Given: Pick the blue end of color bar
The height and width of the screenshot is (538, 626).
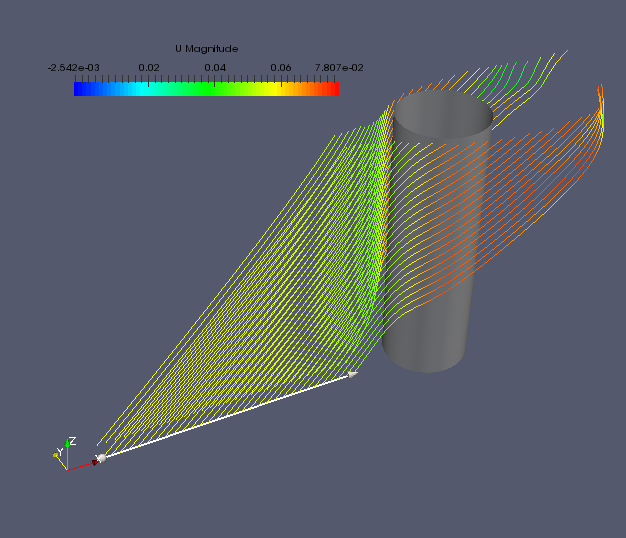Looking at the screenshot, I should pyautogui.click(x=82, y=88).
